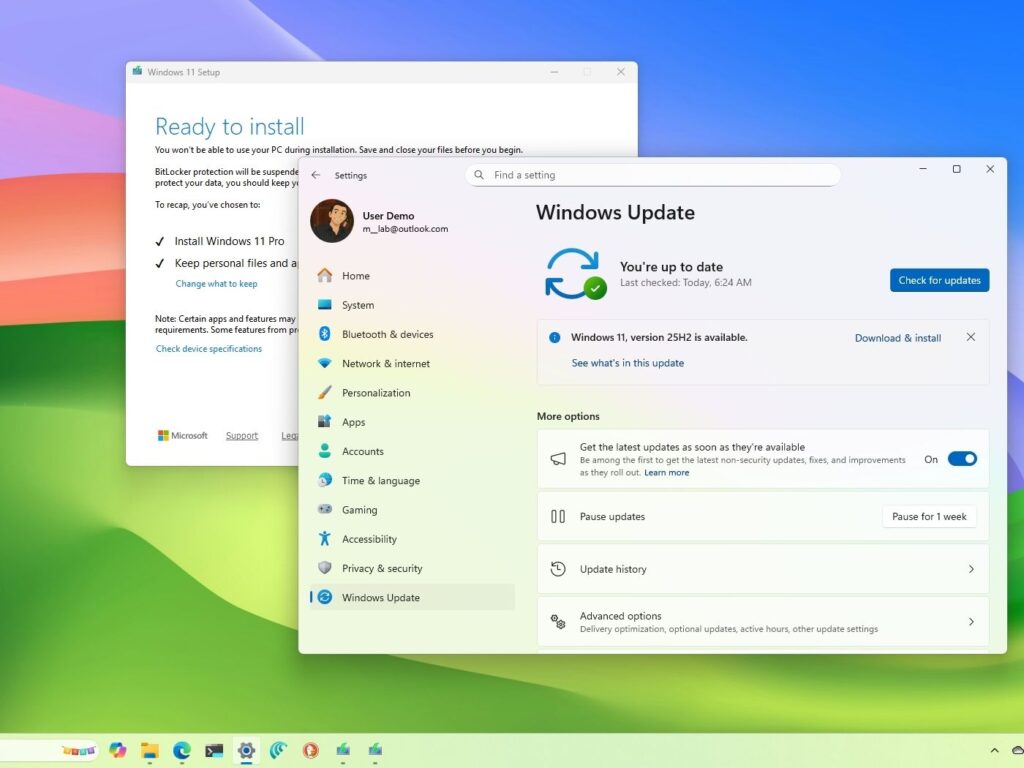Click the Find a setting search box
This screenshot has width=1024, height=768.
[654, 175]
